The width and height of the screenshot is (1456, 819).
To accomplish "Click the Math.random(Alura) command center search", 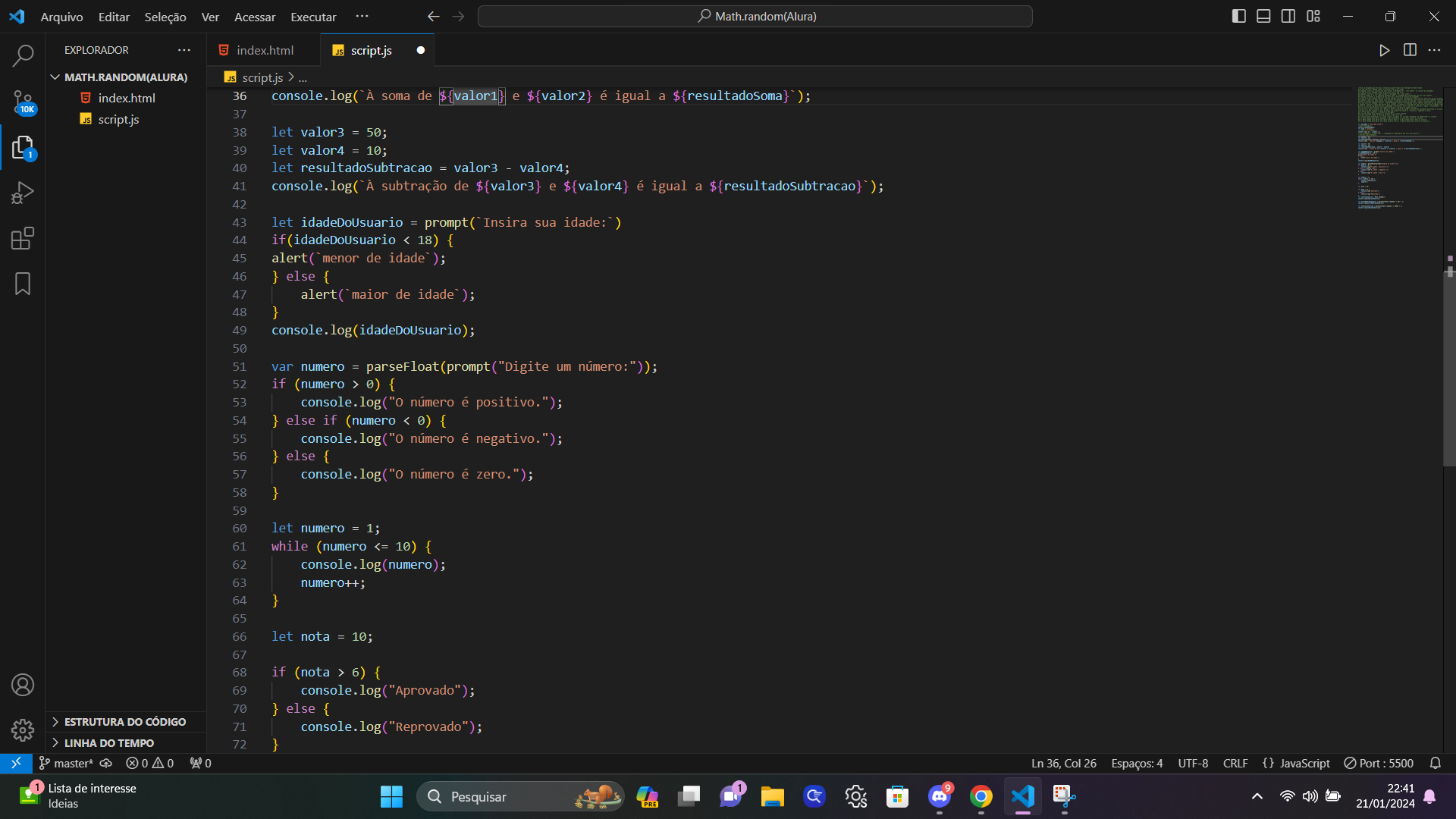I will (x=755, y=16).
